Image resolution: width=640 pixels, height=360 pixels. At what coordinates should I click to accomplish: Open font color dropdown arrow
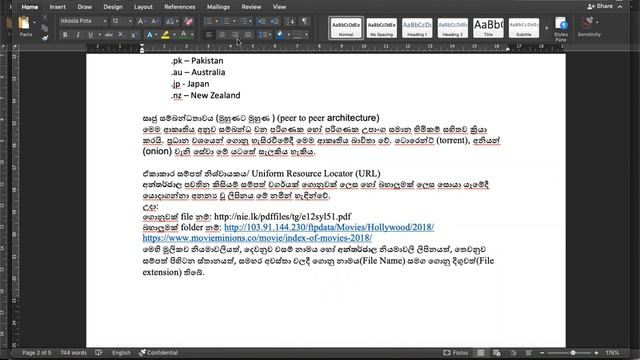coord(192,35)
